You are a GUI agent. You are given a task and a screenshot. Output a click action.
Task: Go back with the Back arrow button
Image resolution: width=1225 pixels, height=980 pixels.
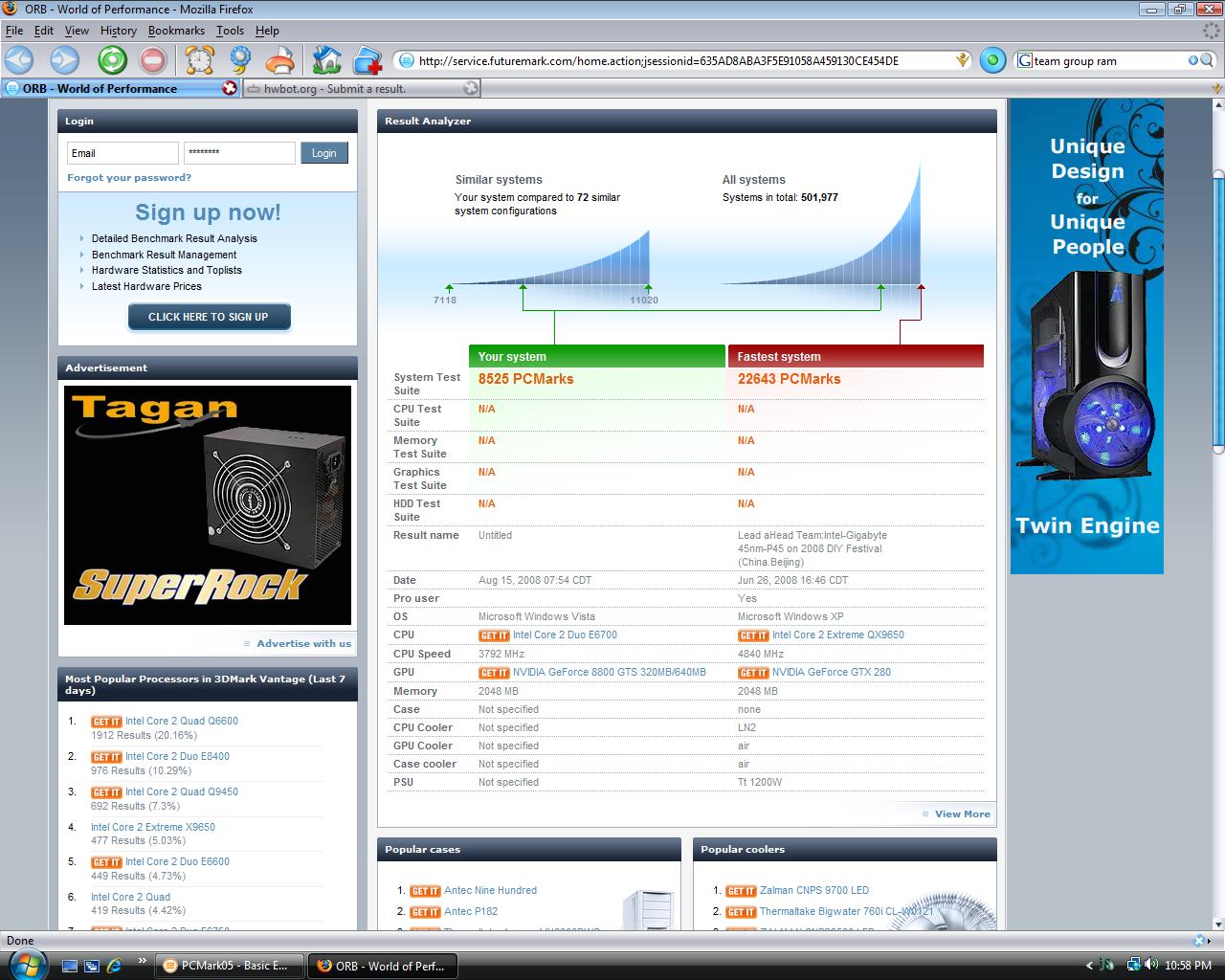tap(19, 60)
